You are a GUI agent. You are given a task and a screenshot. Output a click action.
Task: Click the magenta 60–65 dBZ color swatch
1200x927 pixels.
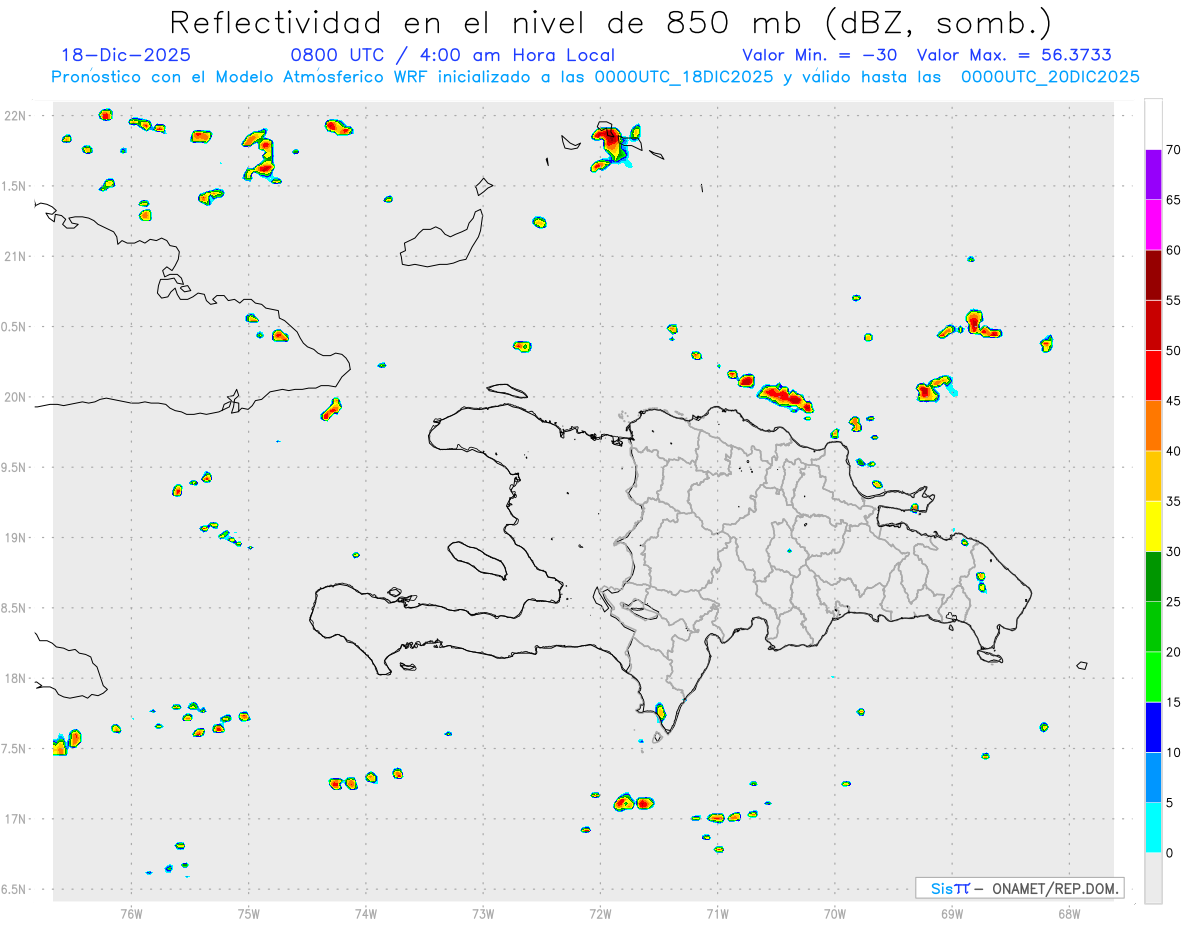(x=1153, y=225)
